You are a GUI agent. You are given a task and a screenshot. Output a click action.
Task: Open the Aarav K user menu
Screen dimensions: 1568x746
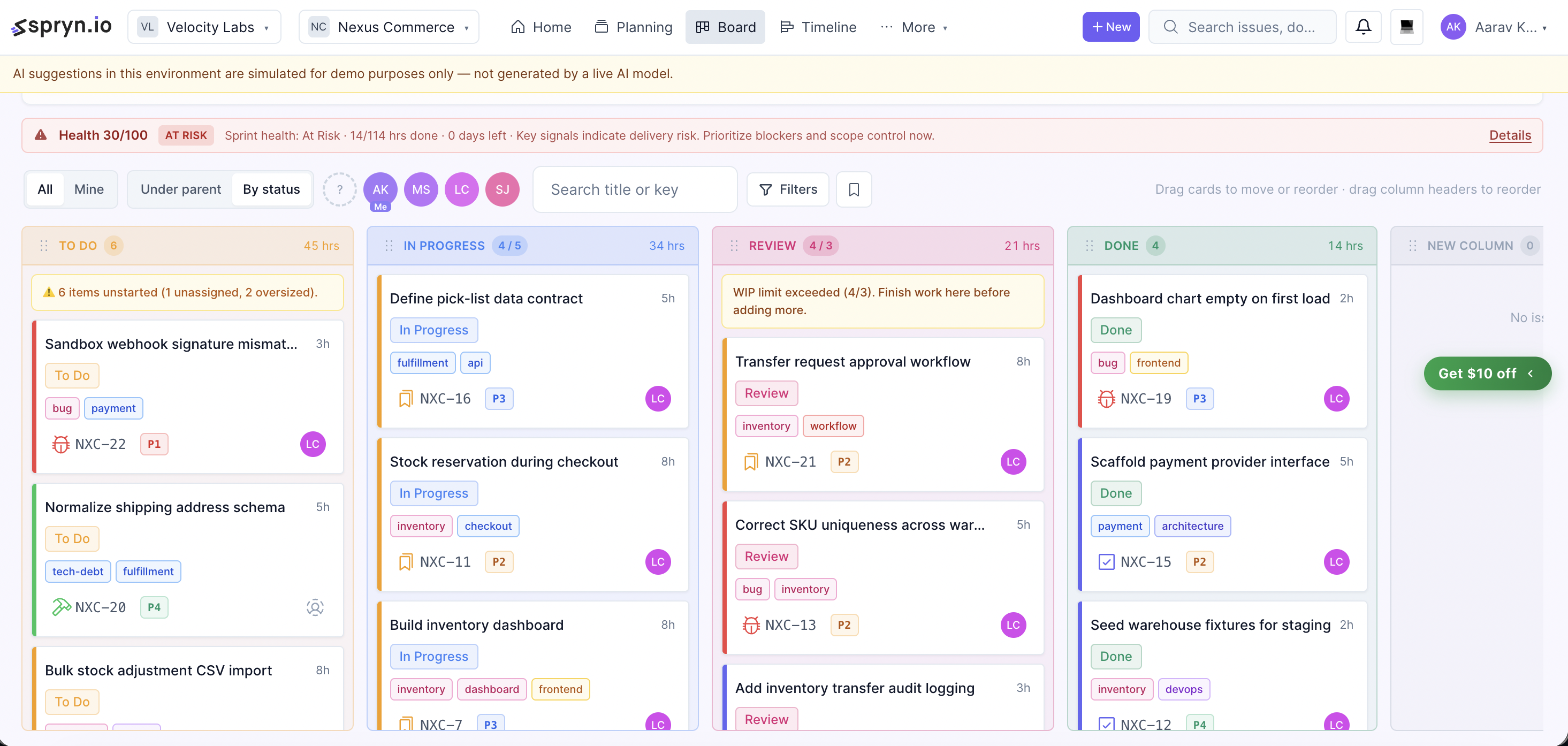[1494, 27]
